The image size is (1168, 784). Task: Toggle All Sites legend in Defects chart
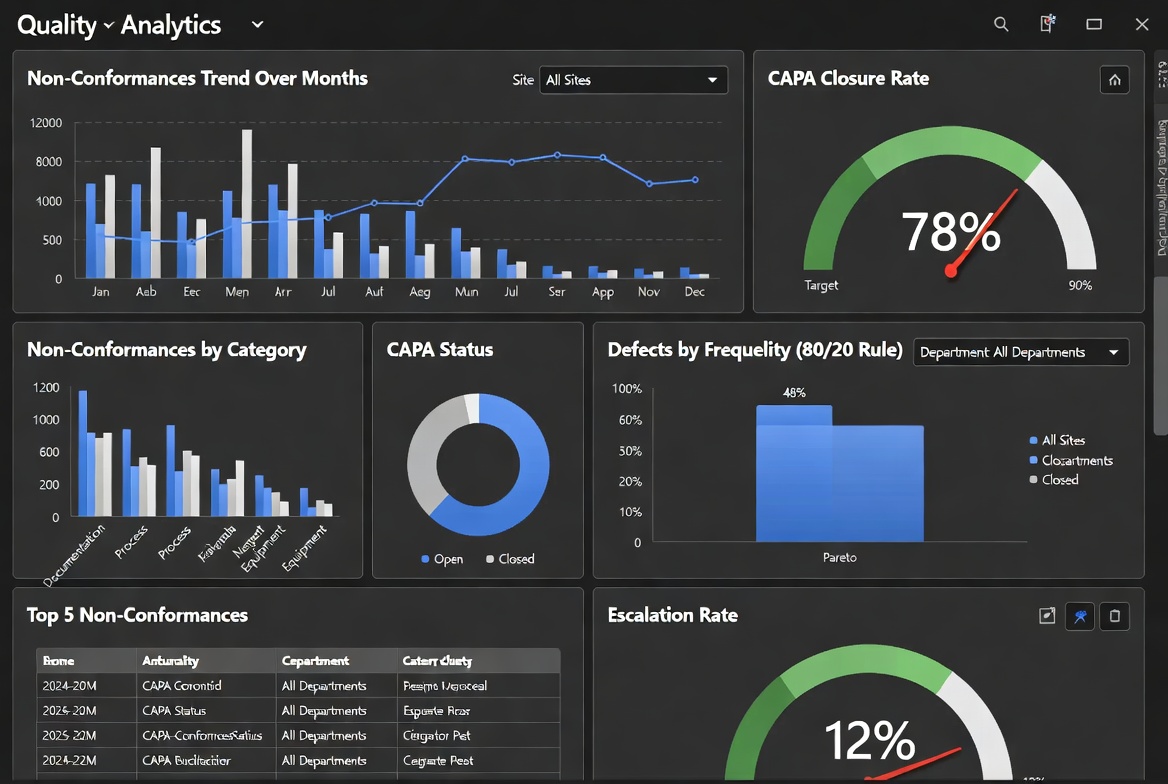point(1057,440)
